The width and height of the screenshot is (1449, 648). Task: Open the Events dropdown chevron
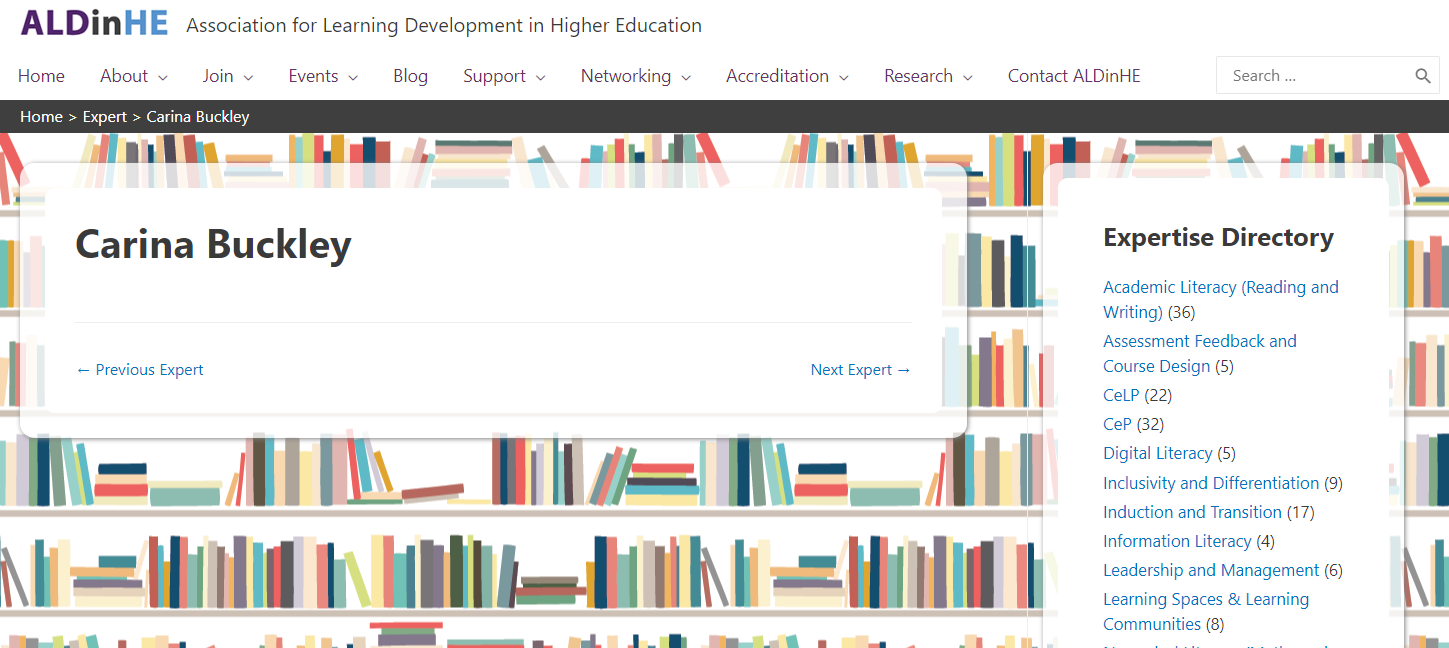353,77
